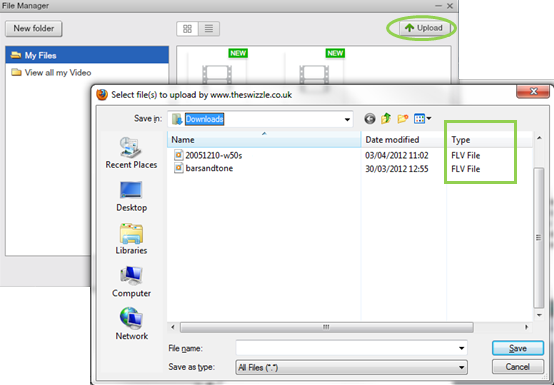554x385 pixels.
Task: Open the View menu dropdown icon
Action: [x=422, y=119]
